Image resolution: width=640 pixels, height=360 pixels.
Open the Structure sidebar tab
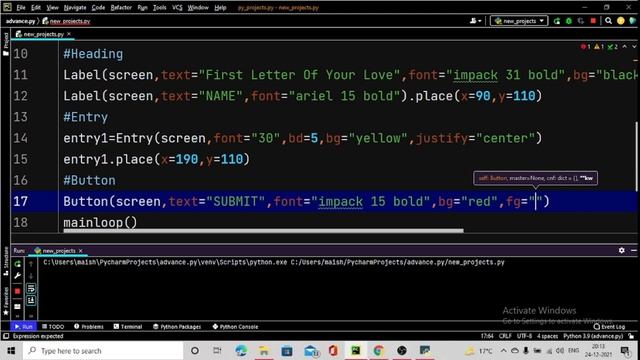pos(5,261)
